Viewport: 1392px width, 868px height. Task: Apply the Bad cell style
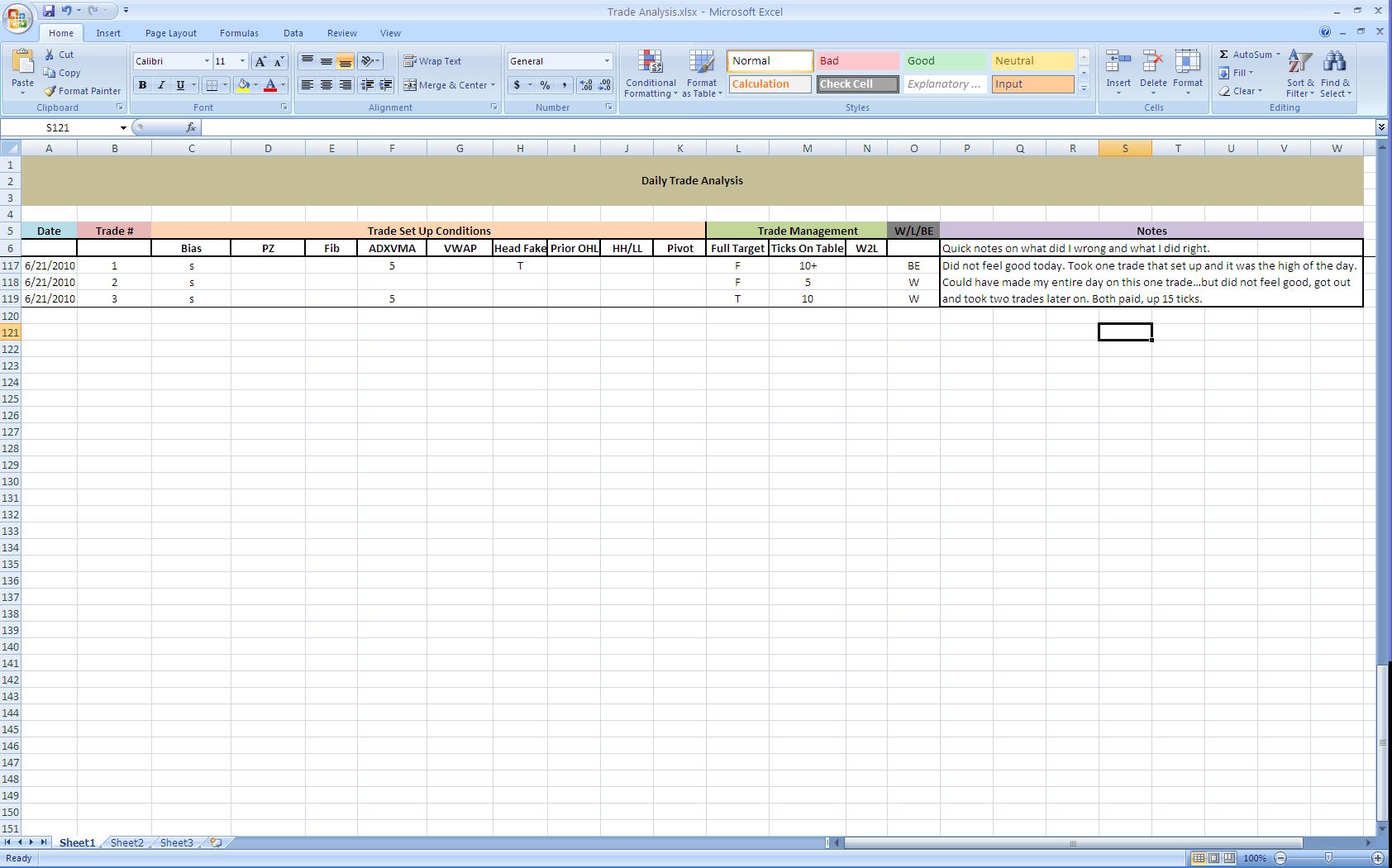(858, 61)
